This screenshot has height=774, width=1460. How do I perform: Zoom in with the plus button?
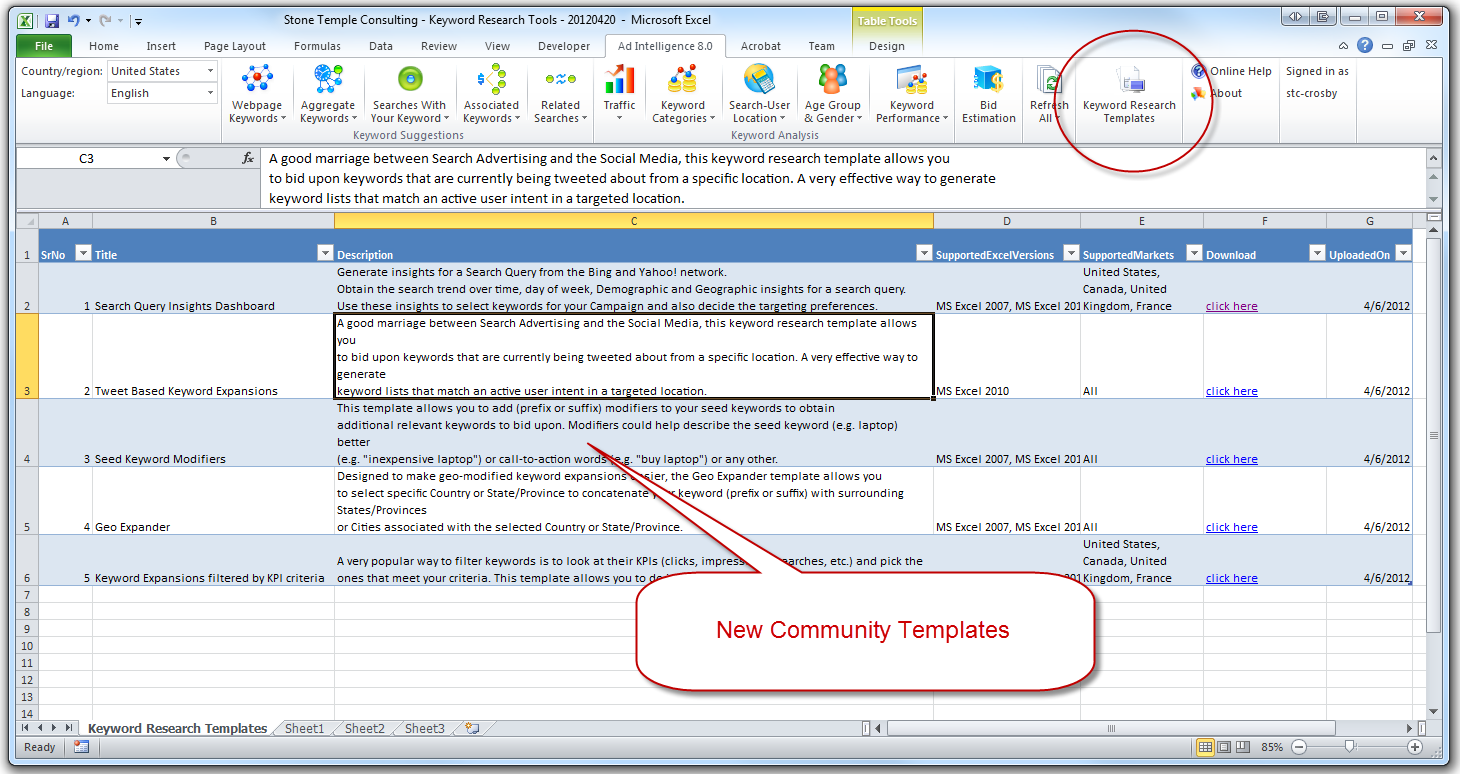[x=1415, y=746]
